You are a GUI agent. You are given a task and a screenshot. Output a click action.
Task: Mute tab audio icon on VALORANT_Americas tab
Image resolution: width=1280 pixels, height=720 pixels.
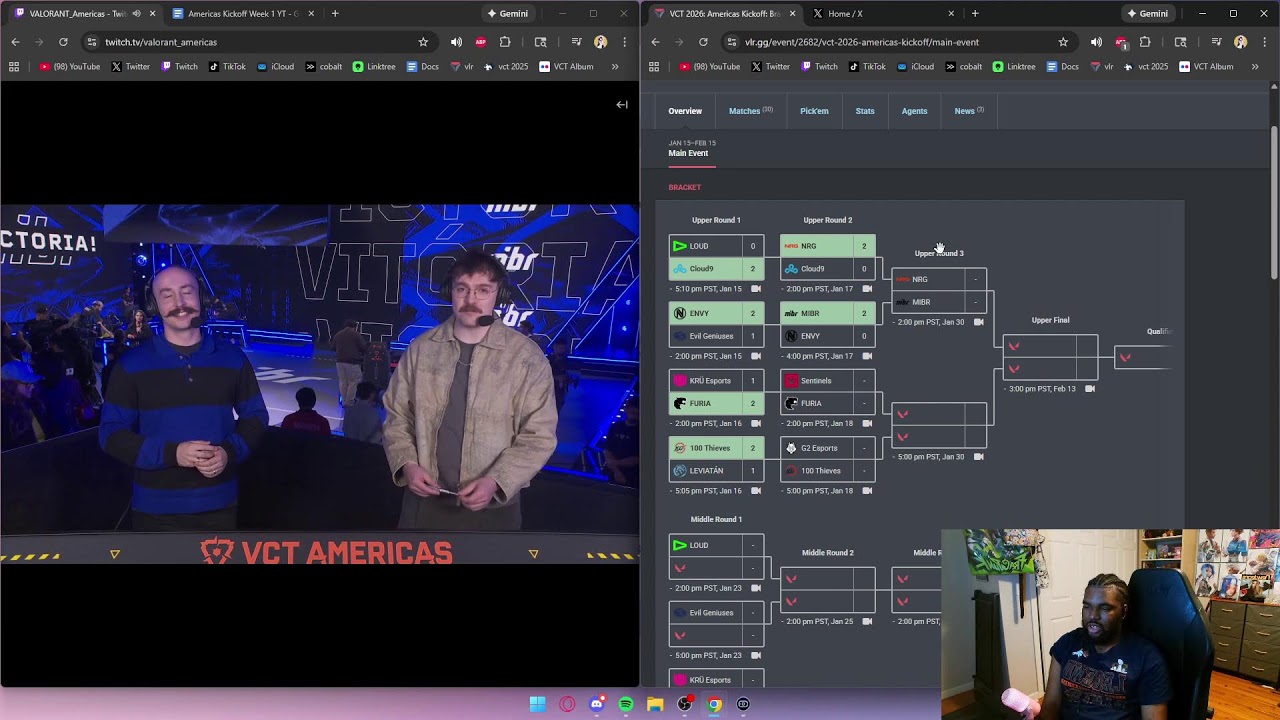(x=136, y=14)
